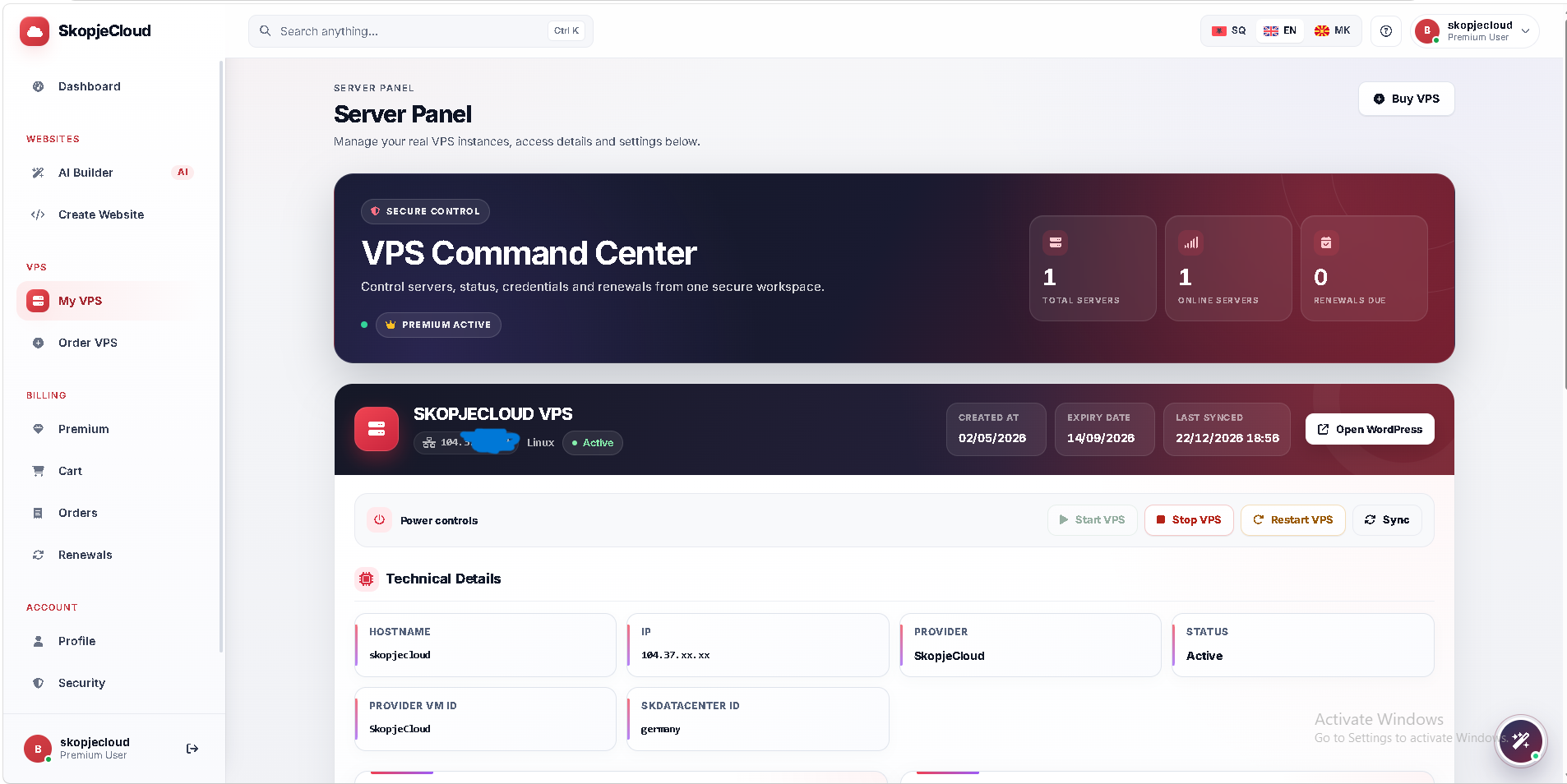The image size is (1567, 784).
Task: Open the help question mark icon
Action: (1386, 31)
